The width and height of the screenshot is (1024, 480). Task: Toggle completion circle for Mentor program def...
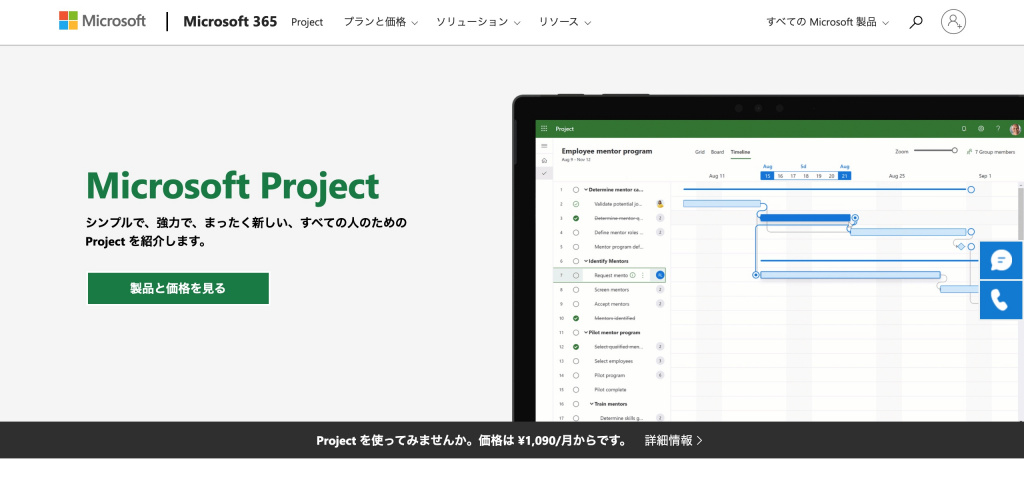point(576,246)
